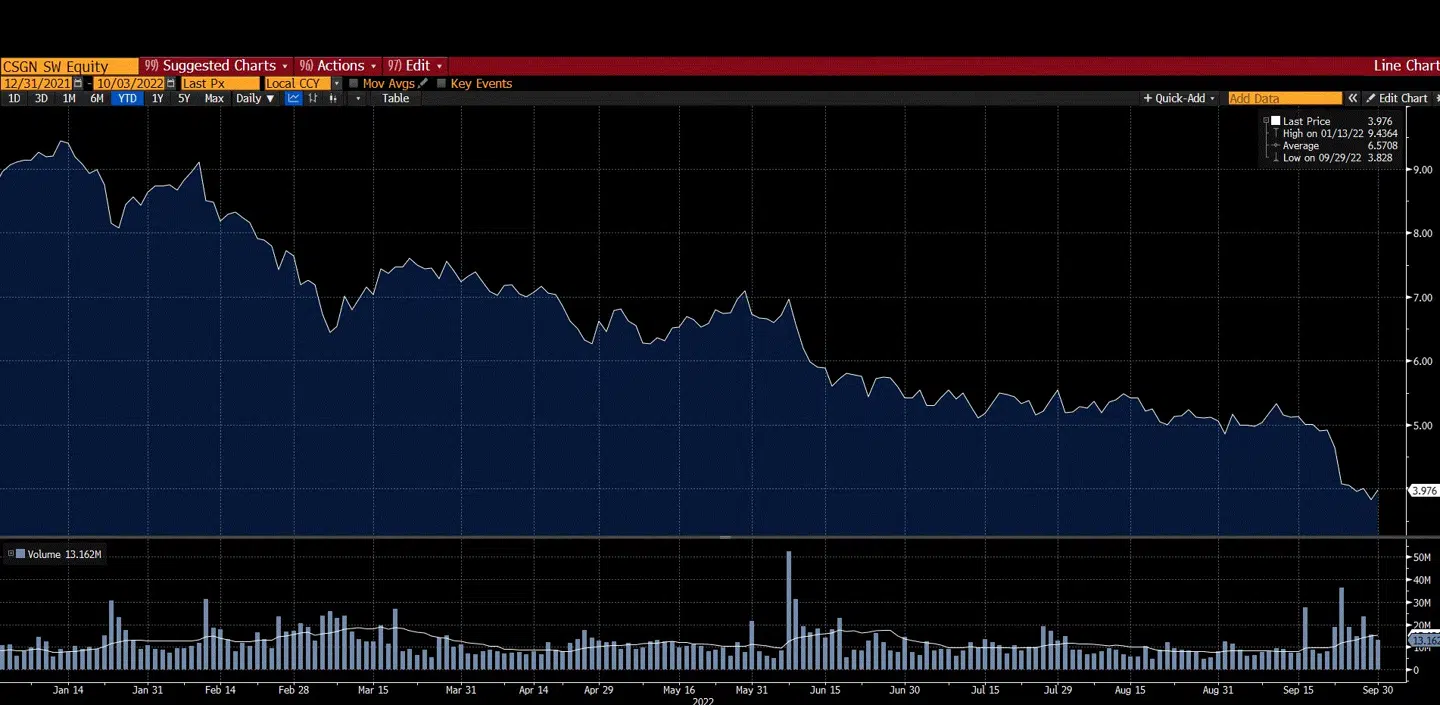This screenshot has width=1440, height=705.
Task: Enable the Mov Avgs checkbox
Action: pos(354,83)
